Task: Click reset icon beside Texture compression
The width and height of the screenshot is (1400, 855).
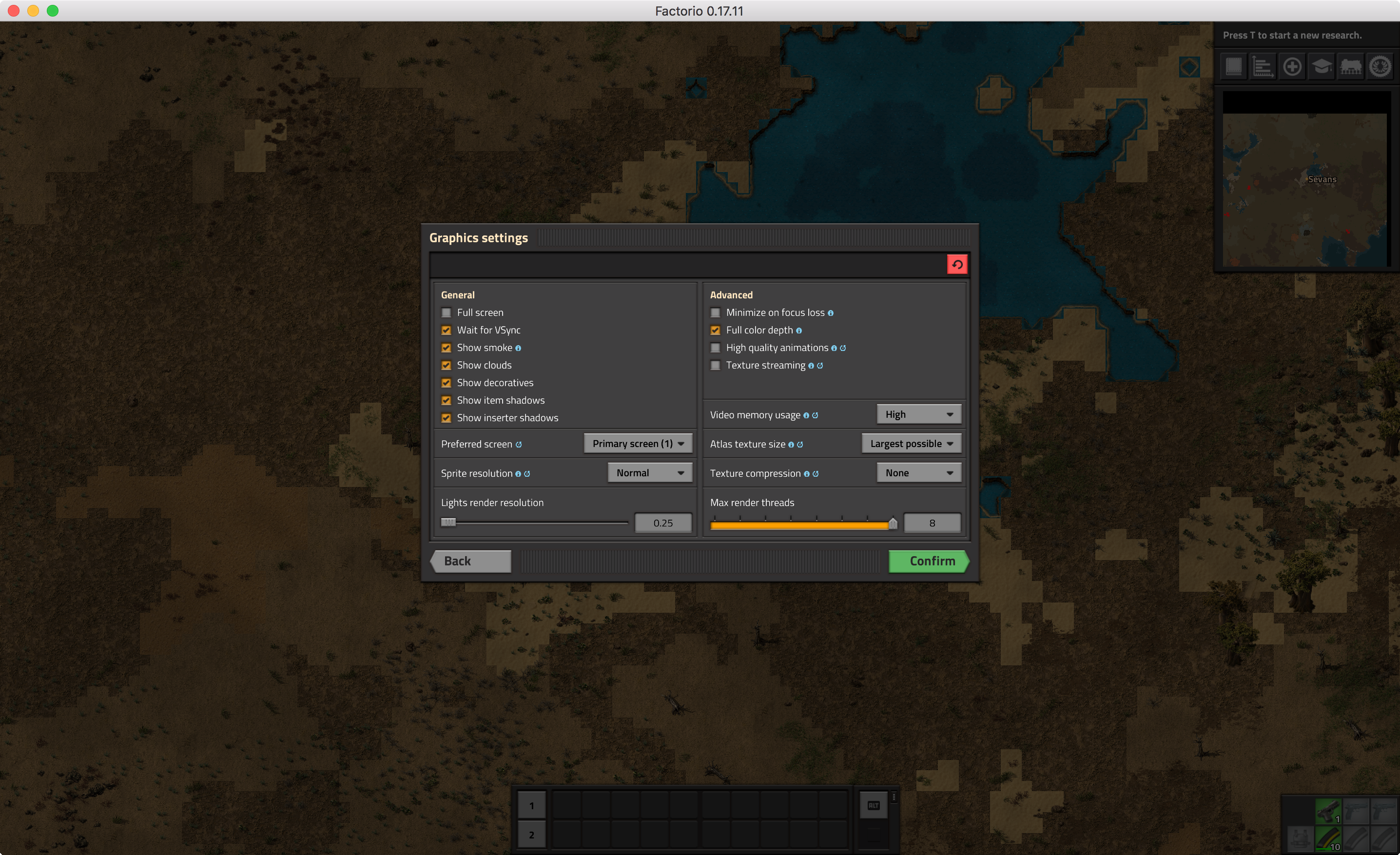Action: pyautogui.click(x=816, y=473)
